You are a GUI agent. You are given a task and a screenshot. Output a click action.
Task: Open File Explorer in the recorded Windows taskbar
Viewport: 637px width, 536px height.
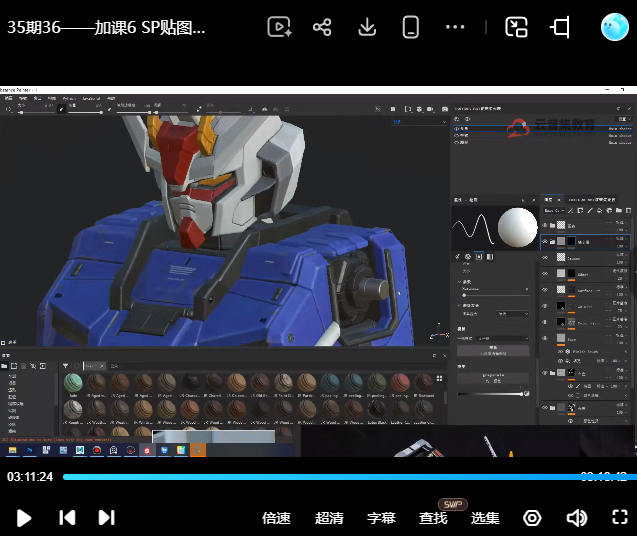pos(12,450)
